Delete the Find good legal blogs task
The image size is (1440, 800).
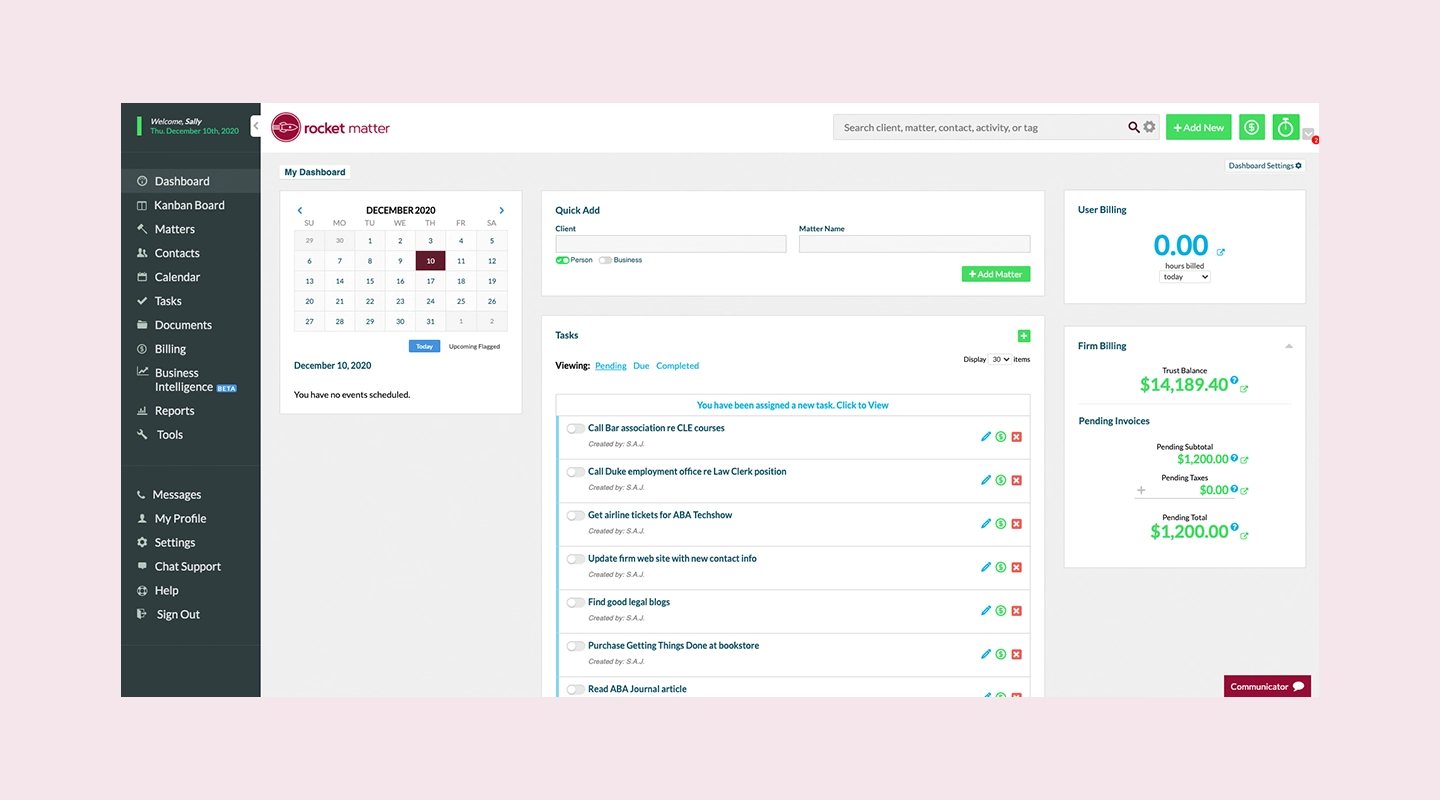click(1017, 611)
